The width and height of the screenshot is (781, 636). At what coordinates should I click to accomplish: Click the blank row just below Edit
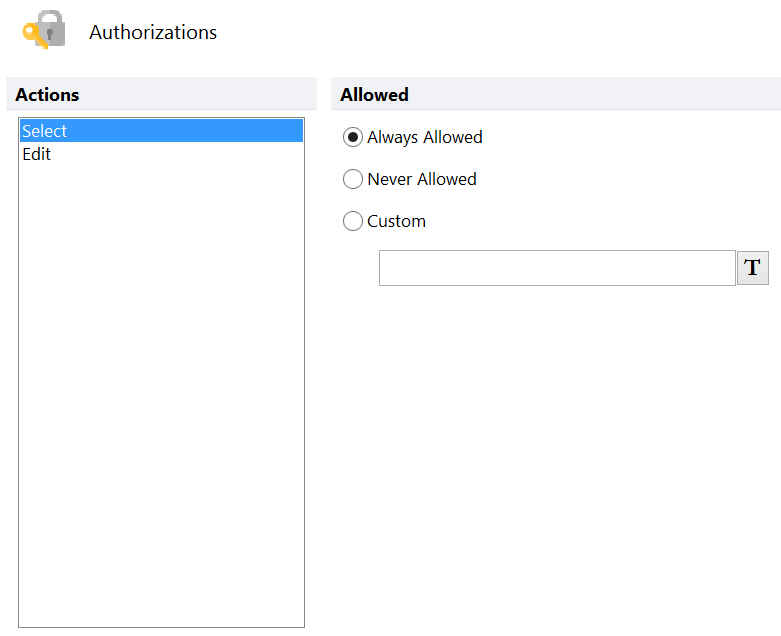[x=160, y=177]
